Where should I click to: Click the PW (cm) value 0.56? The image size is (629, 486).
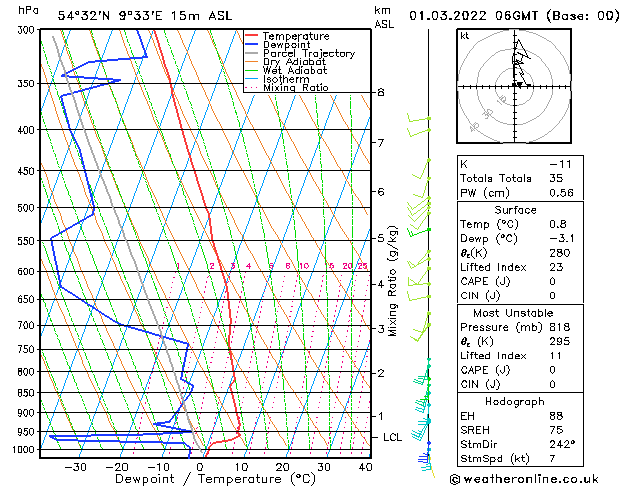click(x=562, y=192)
